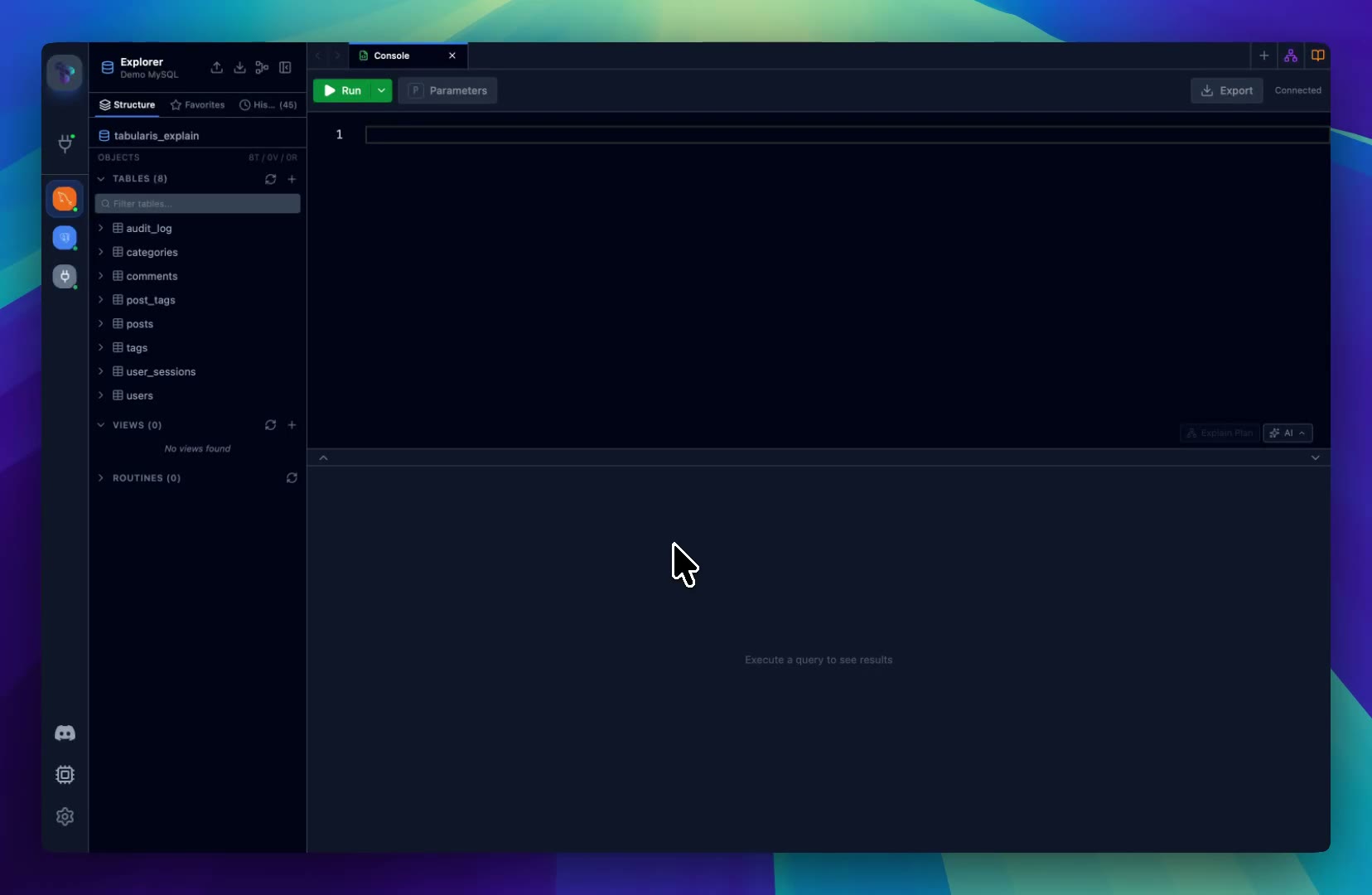Click the orange book icon at top right
Image resolution: width=1372 pixels, height=895 pixels.
(x=1317, y=56)
